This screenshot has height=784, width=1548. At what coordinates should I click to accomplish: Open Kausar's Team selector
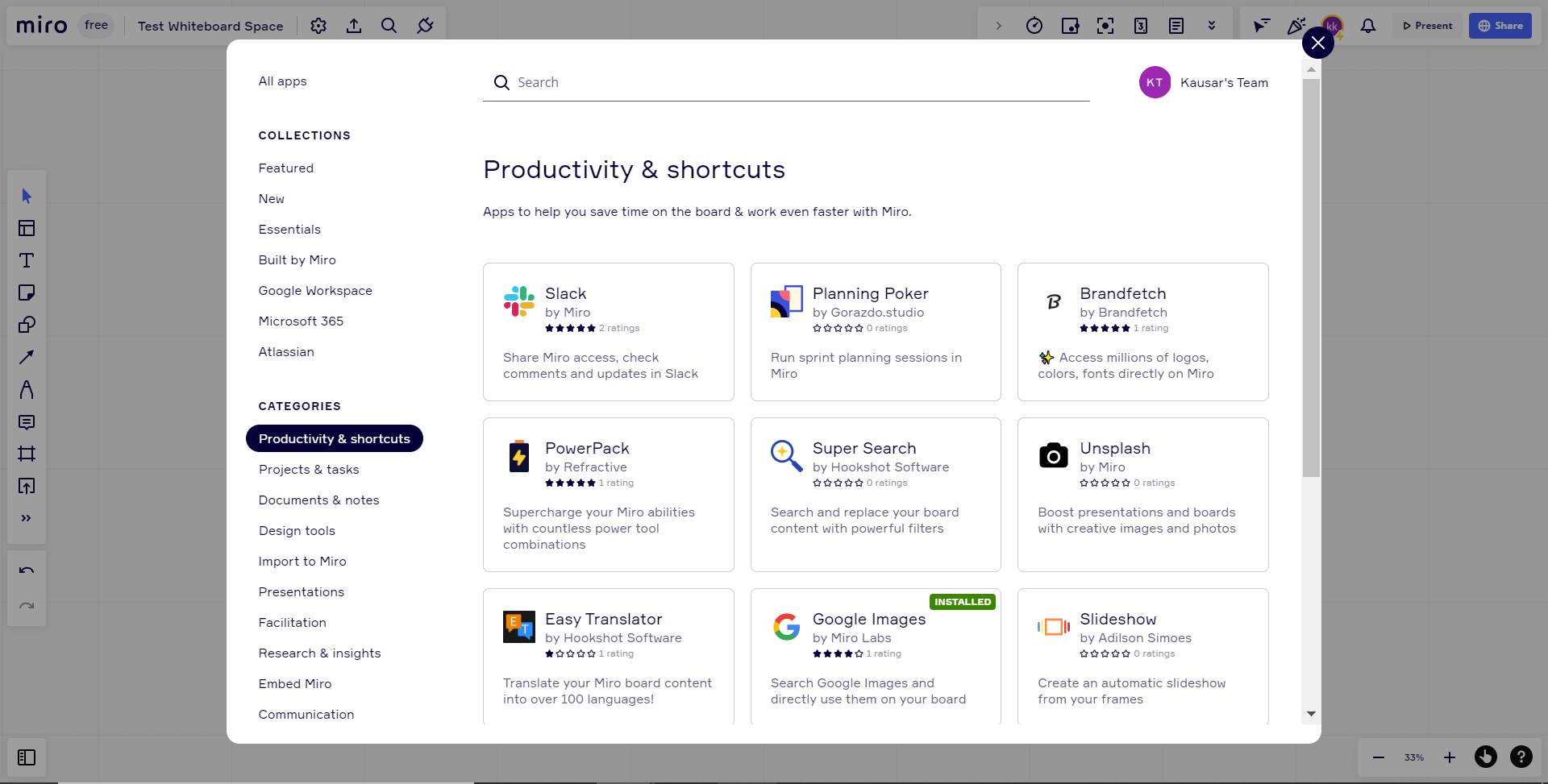pos(1204,82)
